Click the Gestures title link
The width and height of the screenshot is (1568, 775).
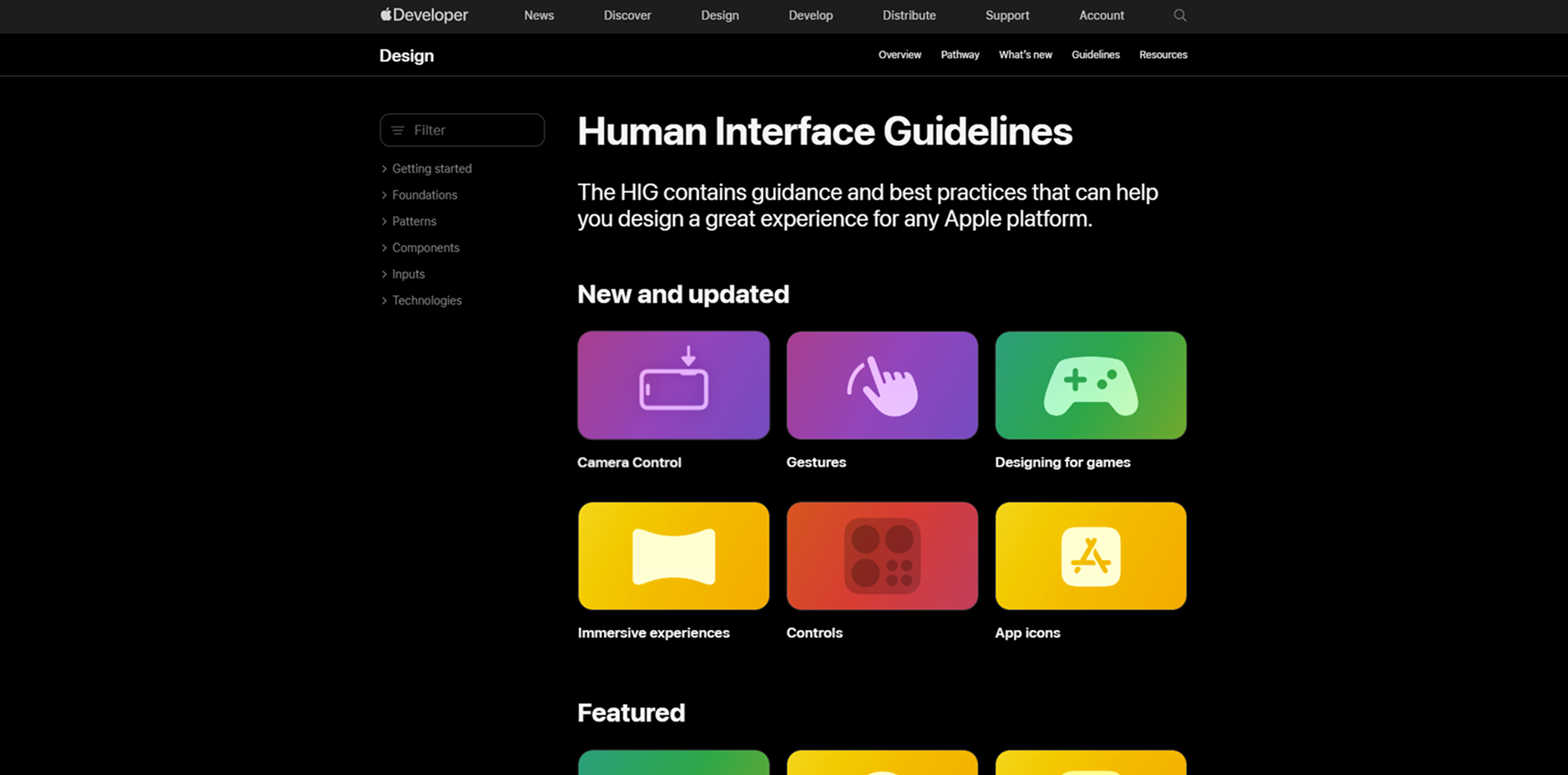click(x=816, y=463)
